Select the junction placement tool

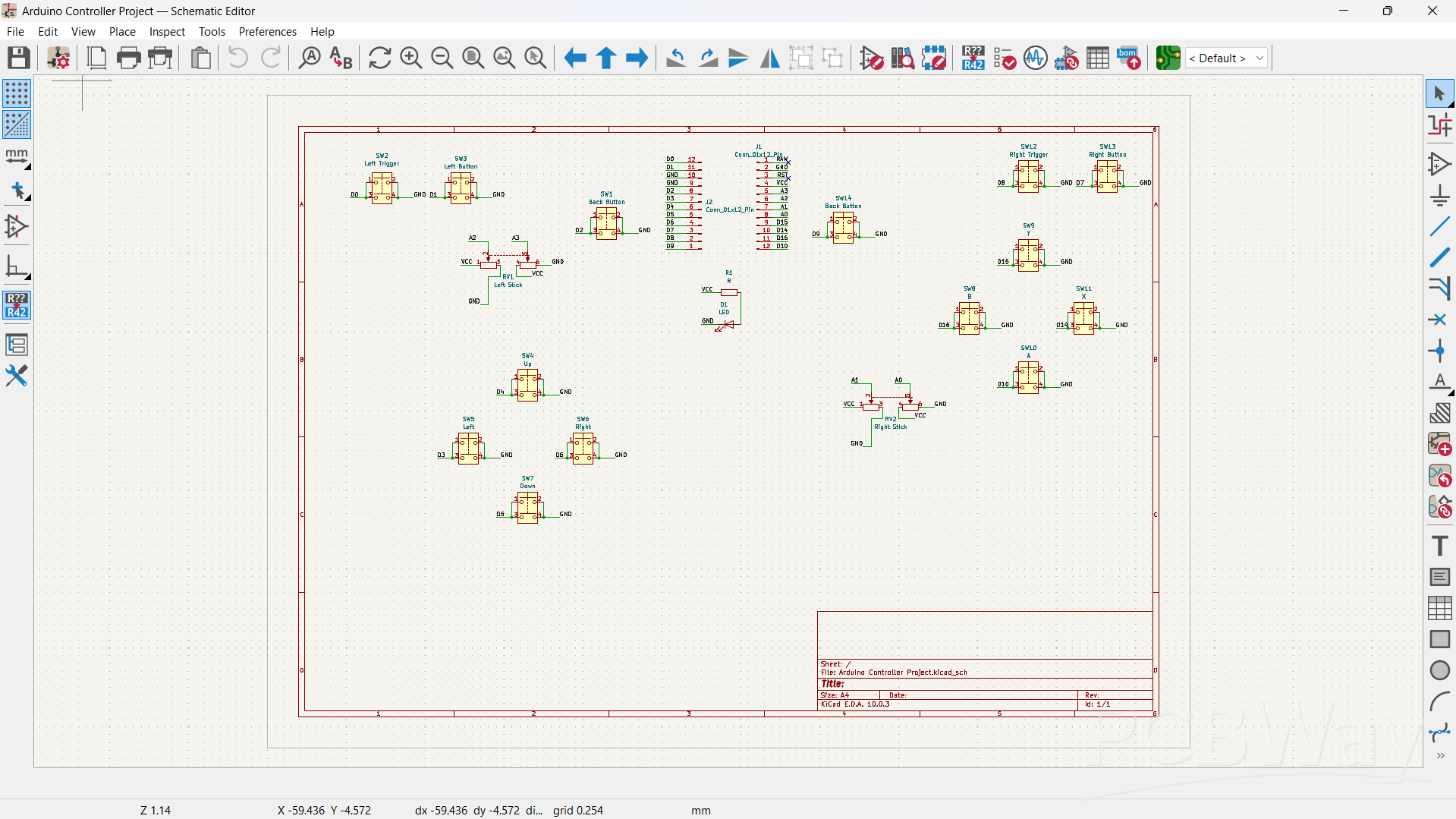(1439, 351)
